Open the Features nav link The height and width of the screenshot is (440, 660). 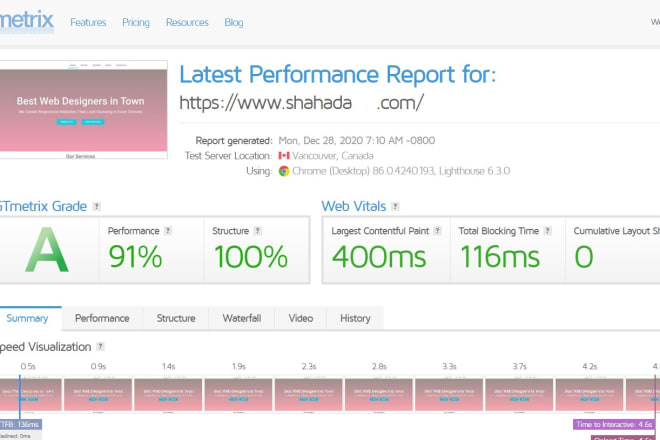coord(88,22)
